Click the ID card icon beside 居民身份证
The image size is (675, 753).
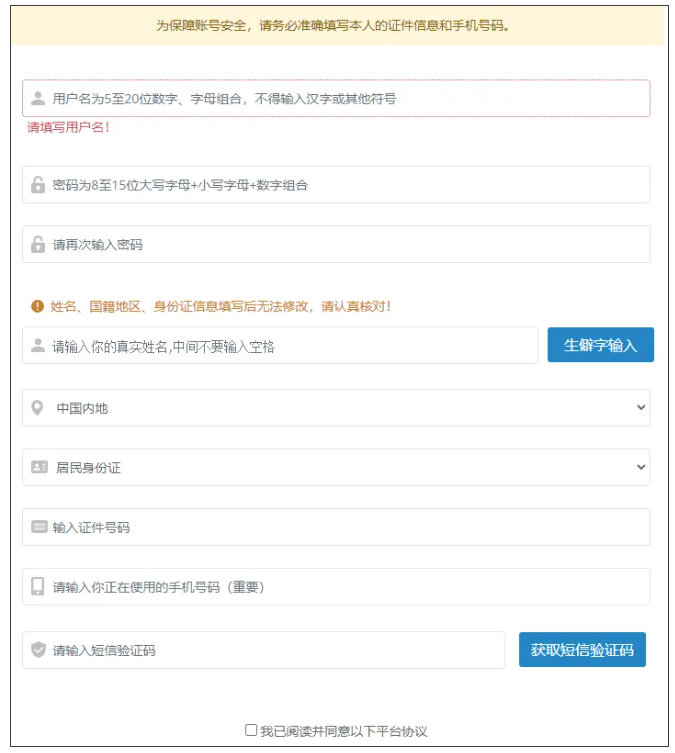click(x=39, y=467)
